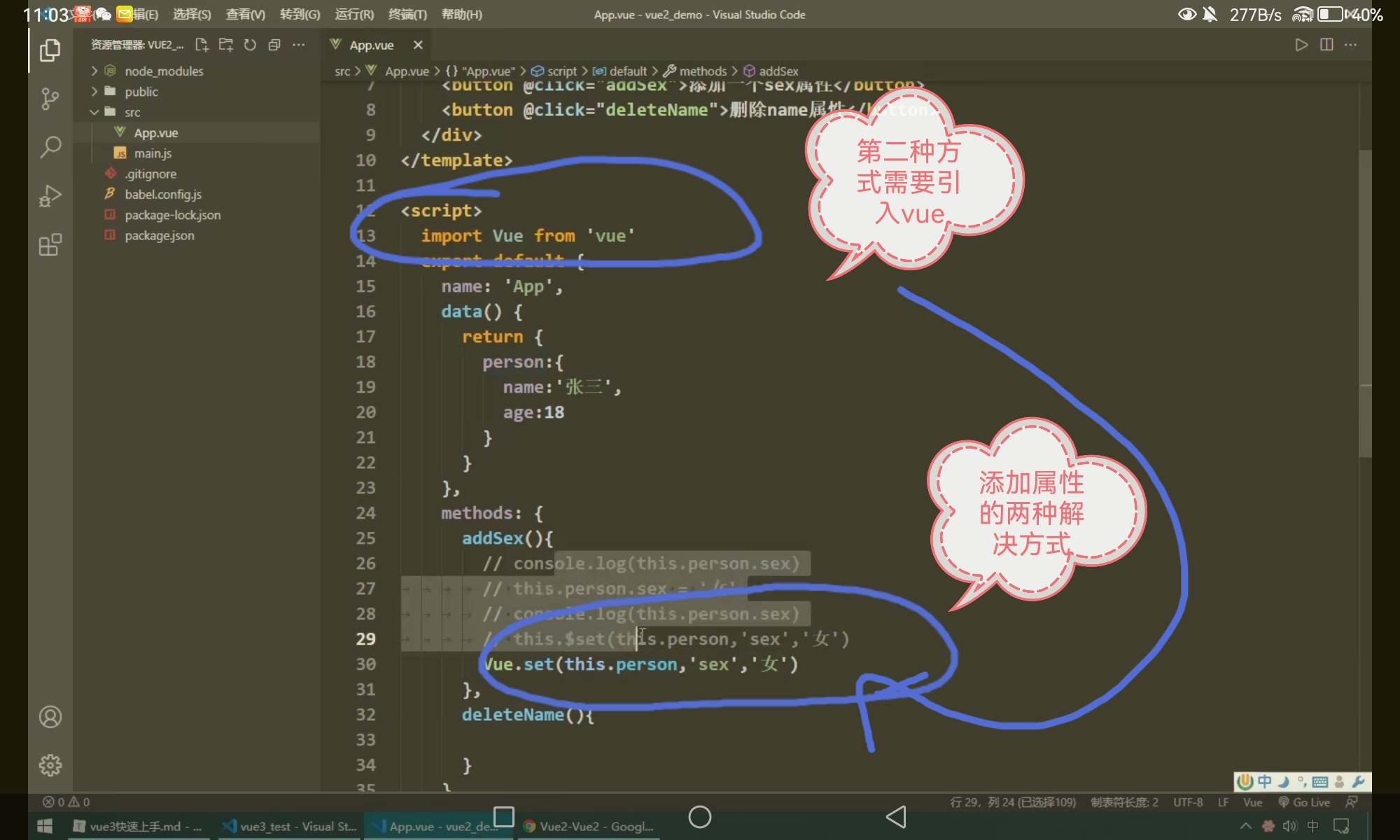1400x840 pixels.
Task: Open the Manage settings gear
Action: (50, 765)
